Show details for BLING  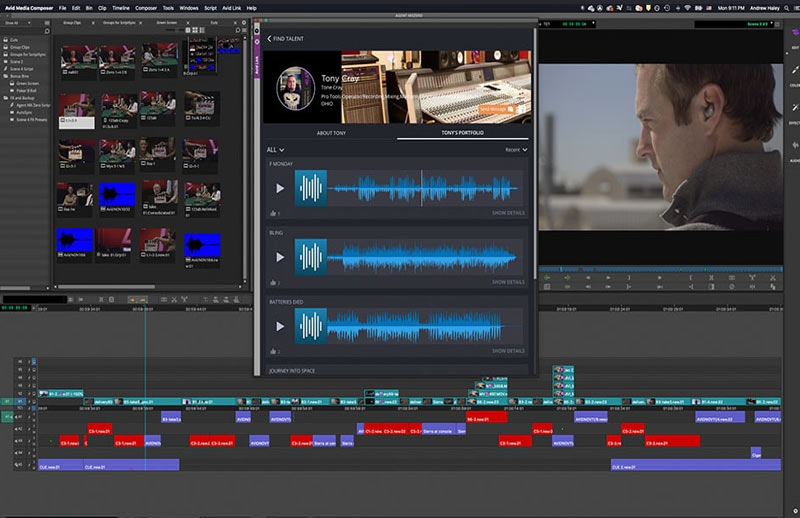click(508, 282)
